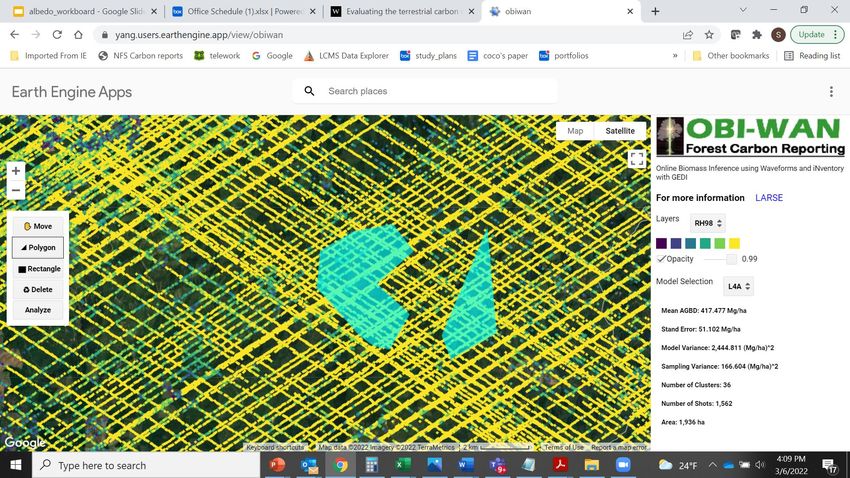This screenshot has height=478, width=850.
Task: Open coco's paper bookmark
Action: (x=498, y=56)
